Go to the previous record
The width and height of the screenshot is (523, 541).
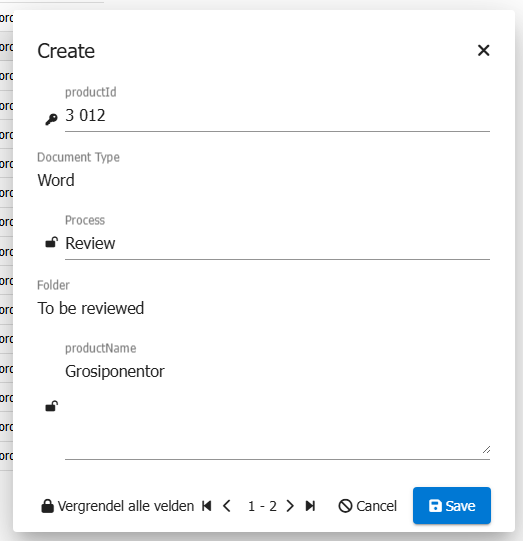click(x=227, y=506)
